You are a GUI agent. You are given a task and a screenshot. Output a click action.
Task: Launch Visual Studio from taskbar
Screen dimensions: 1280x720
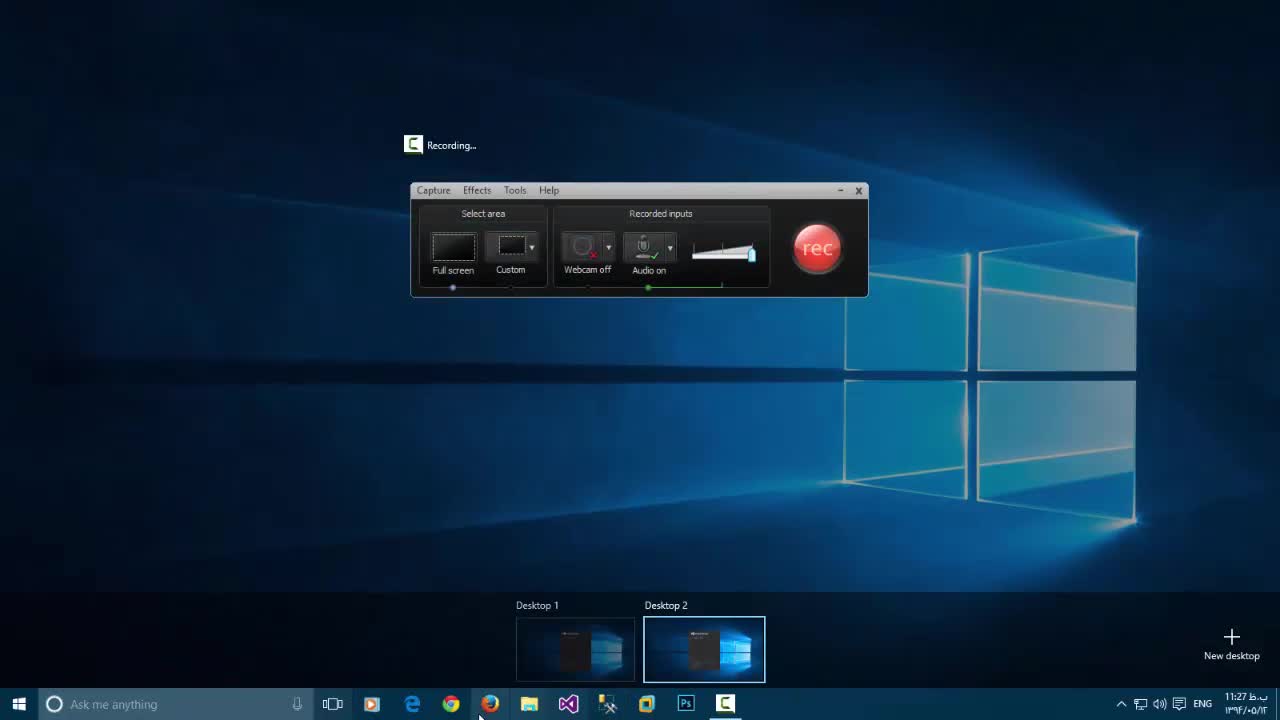pos(568,704)
